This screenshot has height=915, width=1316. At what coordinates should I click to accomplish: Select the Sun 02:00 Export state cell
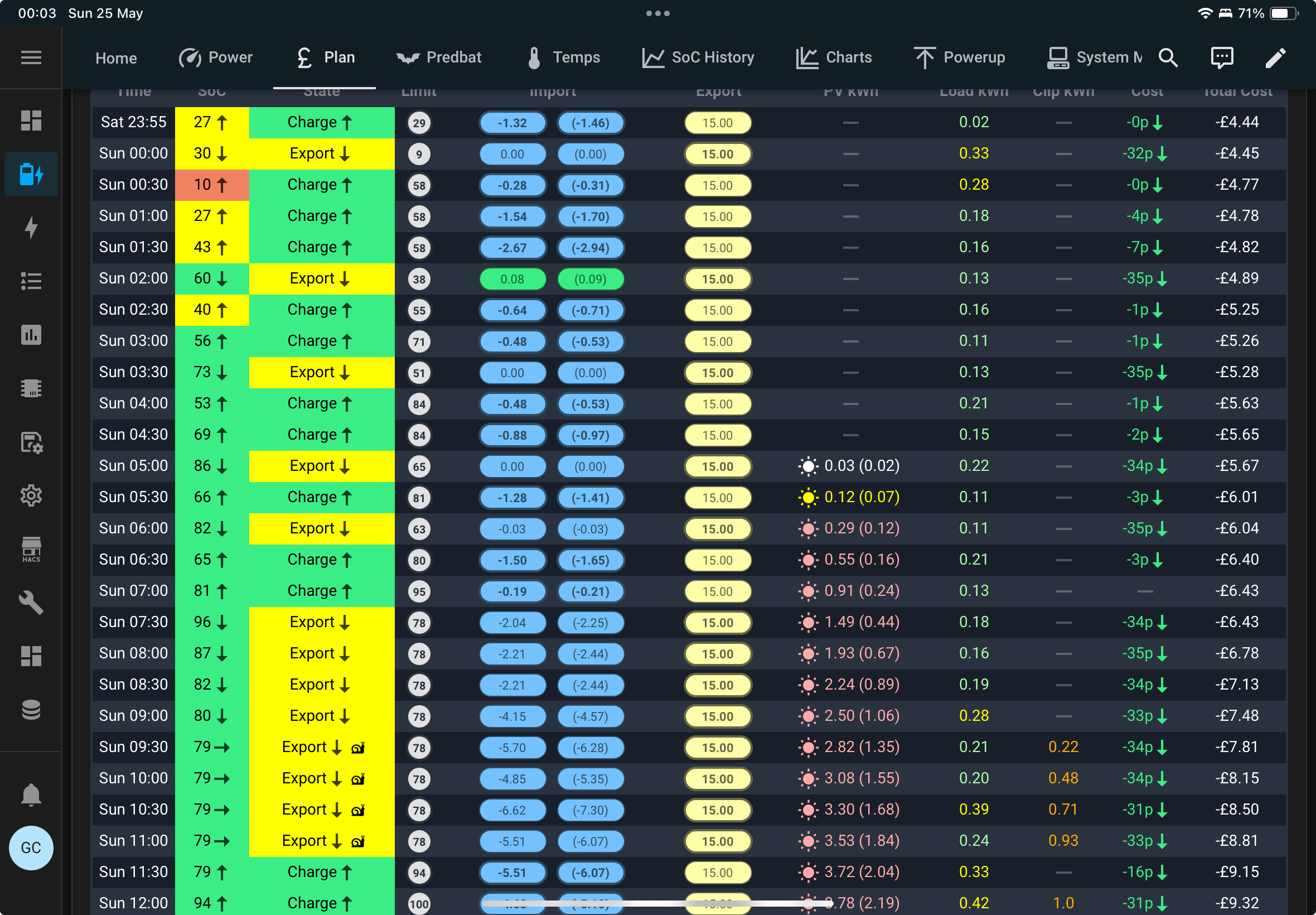click(x=322, y=278)
